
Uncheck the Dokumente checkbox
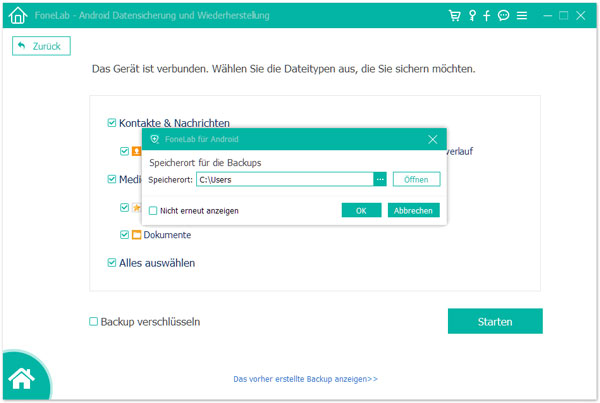coord(124,235)
